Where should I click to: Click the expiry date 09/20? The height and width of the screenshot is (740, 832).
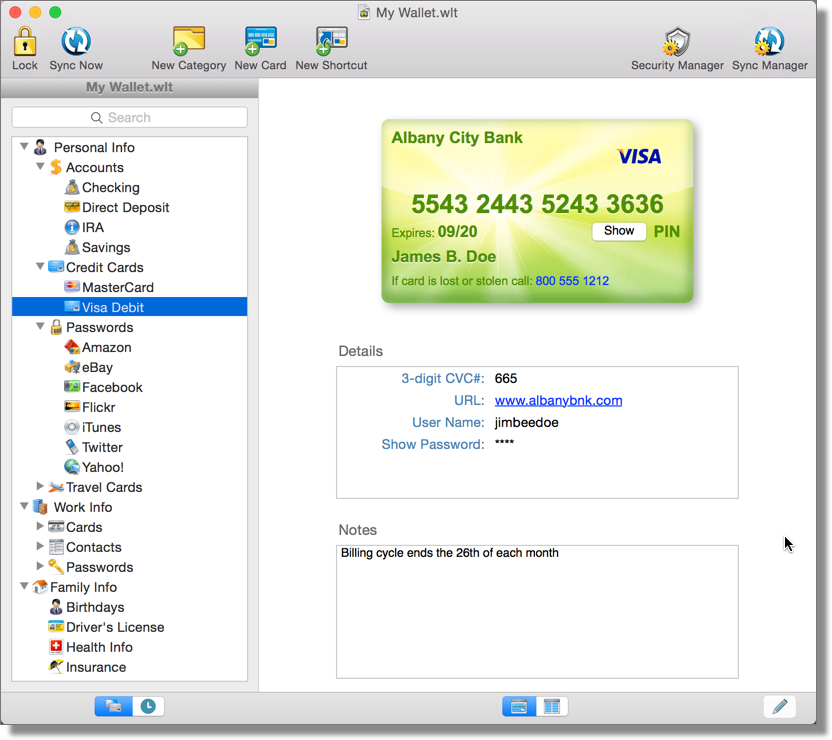(x=457, y=232)
